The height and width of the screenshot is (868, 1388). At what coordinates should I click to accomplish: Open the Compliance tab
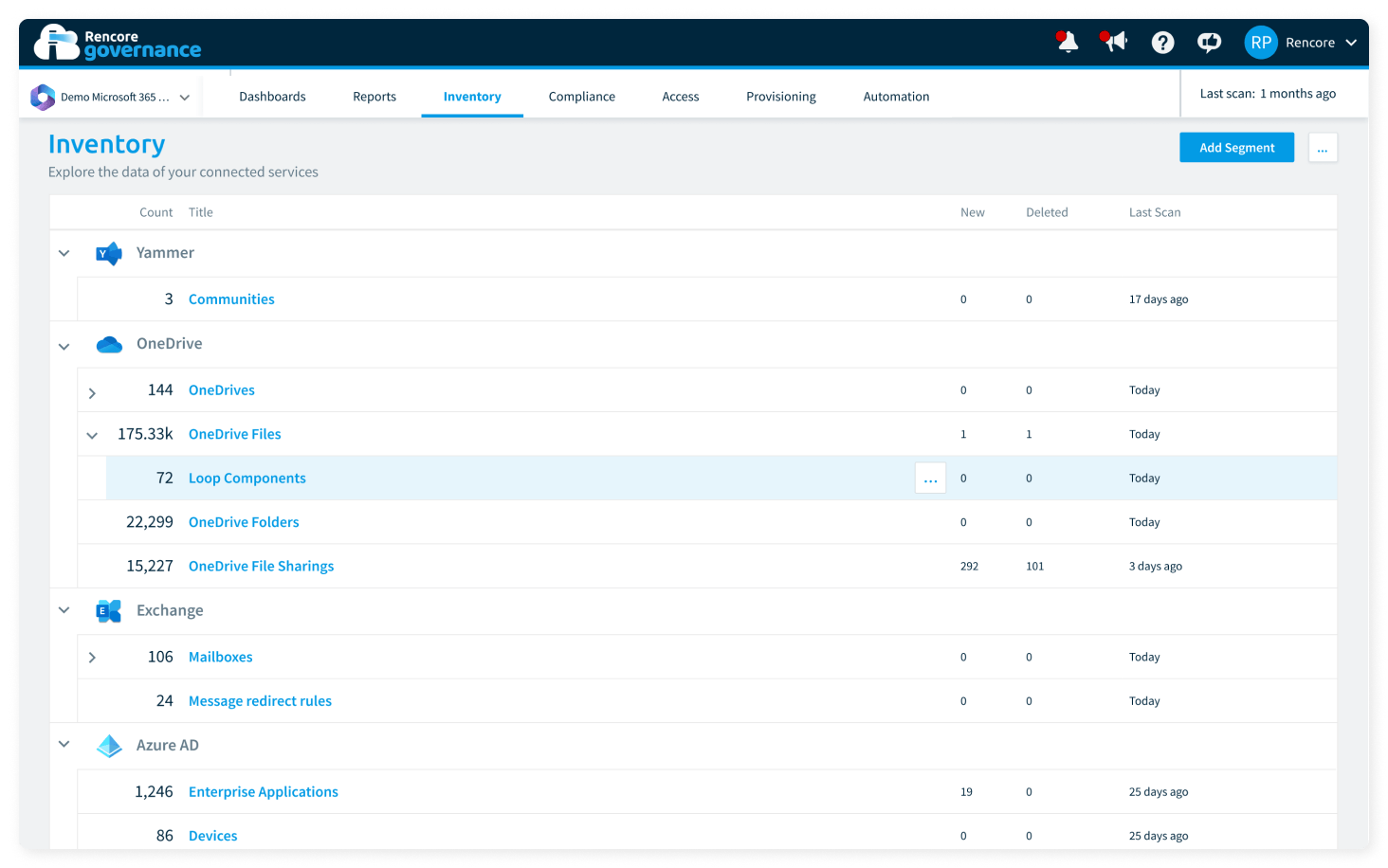[x=582, y=97]
